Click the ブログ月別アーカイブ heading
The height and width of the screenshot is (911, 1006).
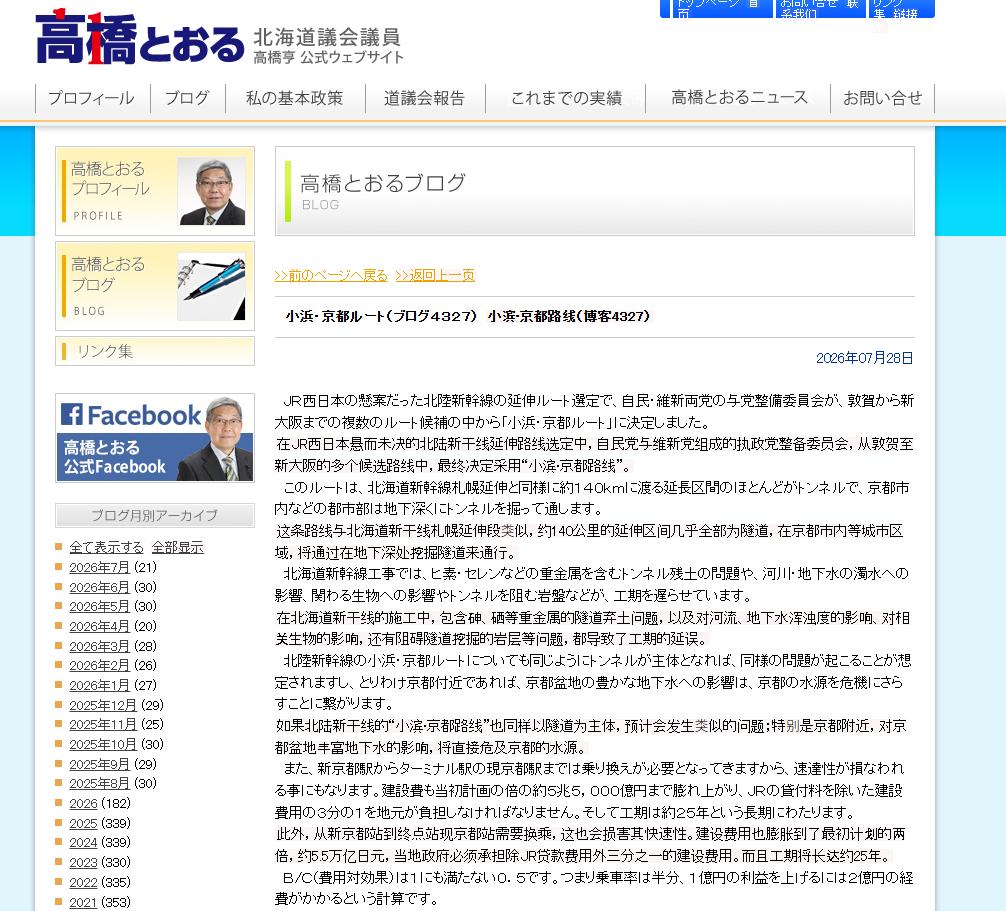[x=155, y=515]
